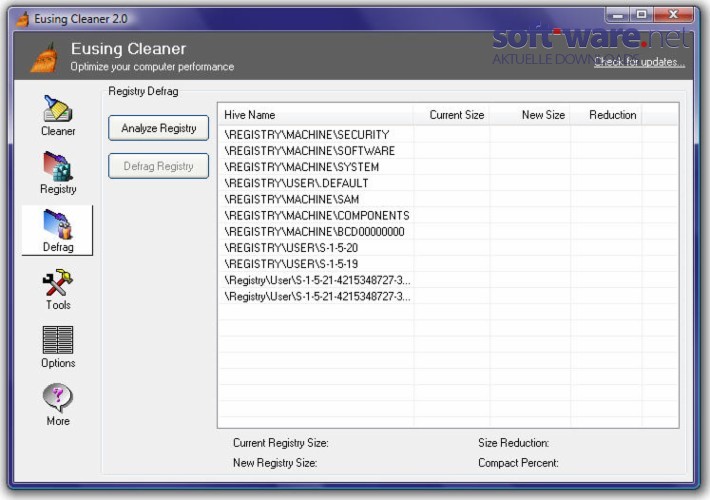Click the Eusing Cleaner broom logo
This screenshot has height=500, width=710.
coord(45,58)
